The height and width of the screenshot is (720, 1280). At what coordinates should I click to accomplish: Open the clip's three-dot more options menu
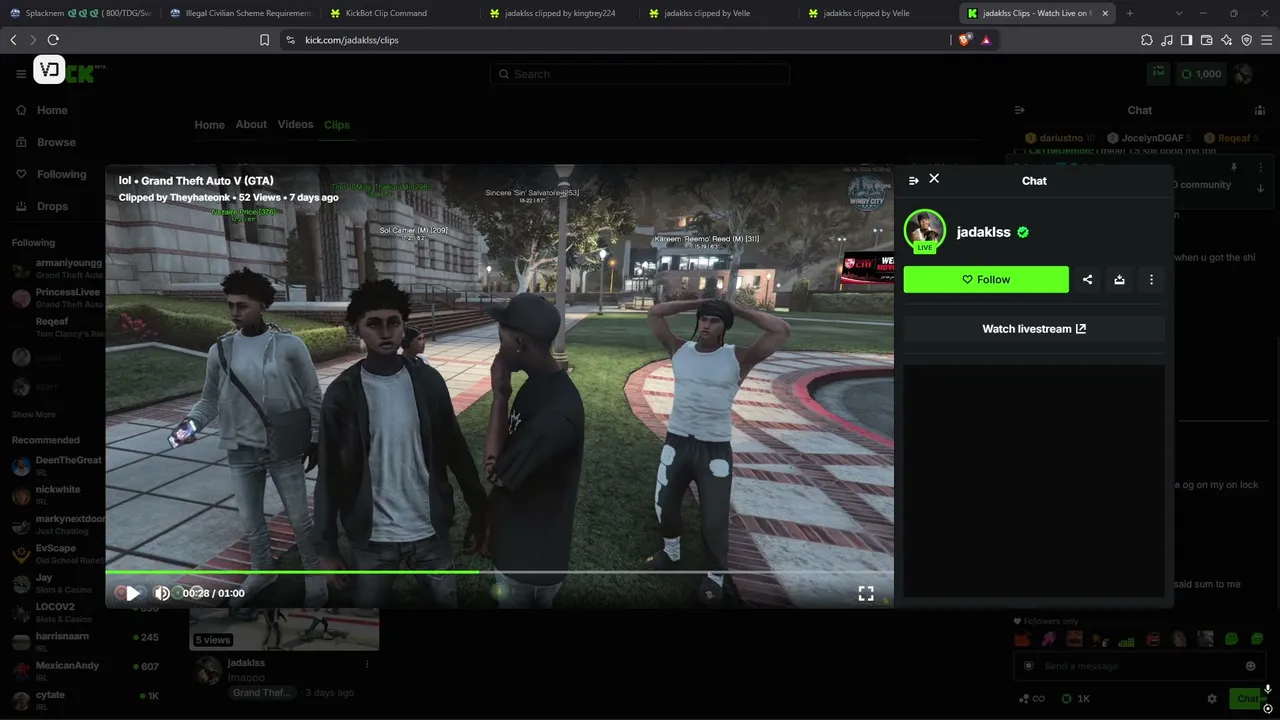(1151, 280)
